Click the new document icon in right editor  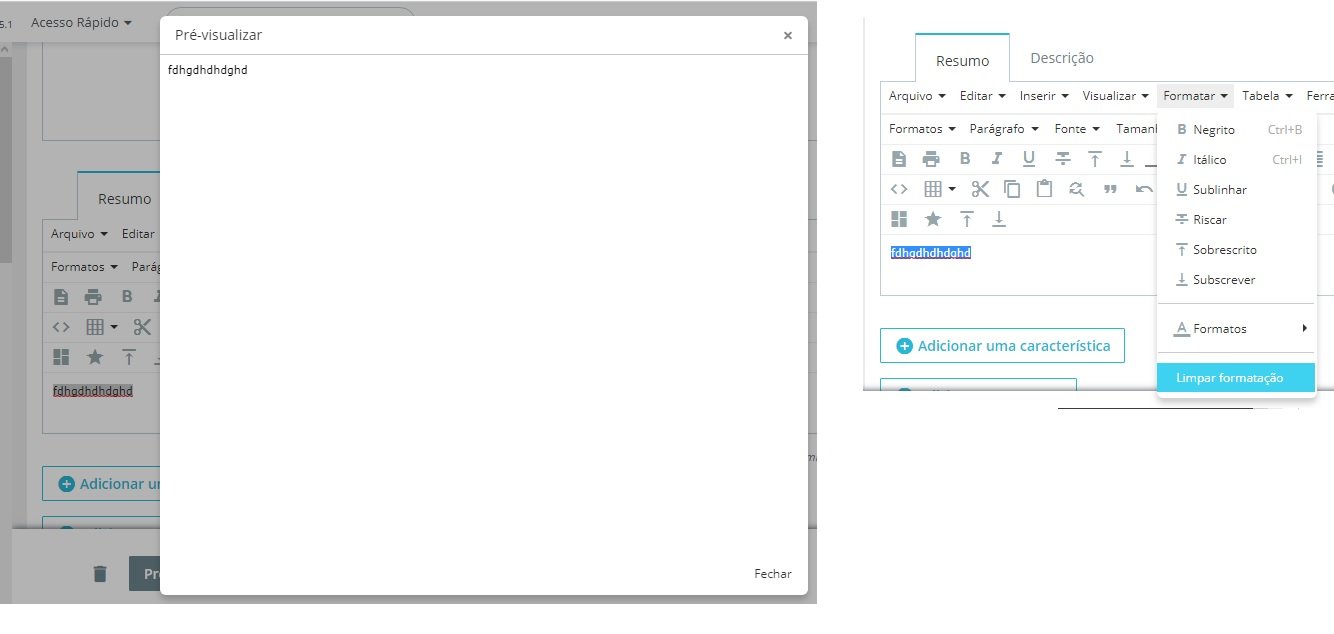(x=899, y=158)
